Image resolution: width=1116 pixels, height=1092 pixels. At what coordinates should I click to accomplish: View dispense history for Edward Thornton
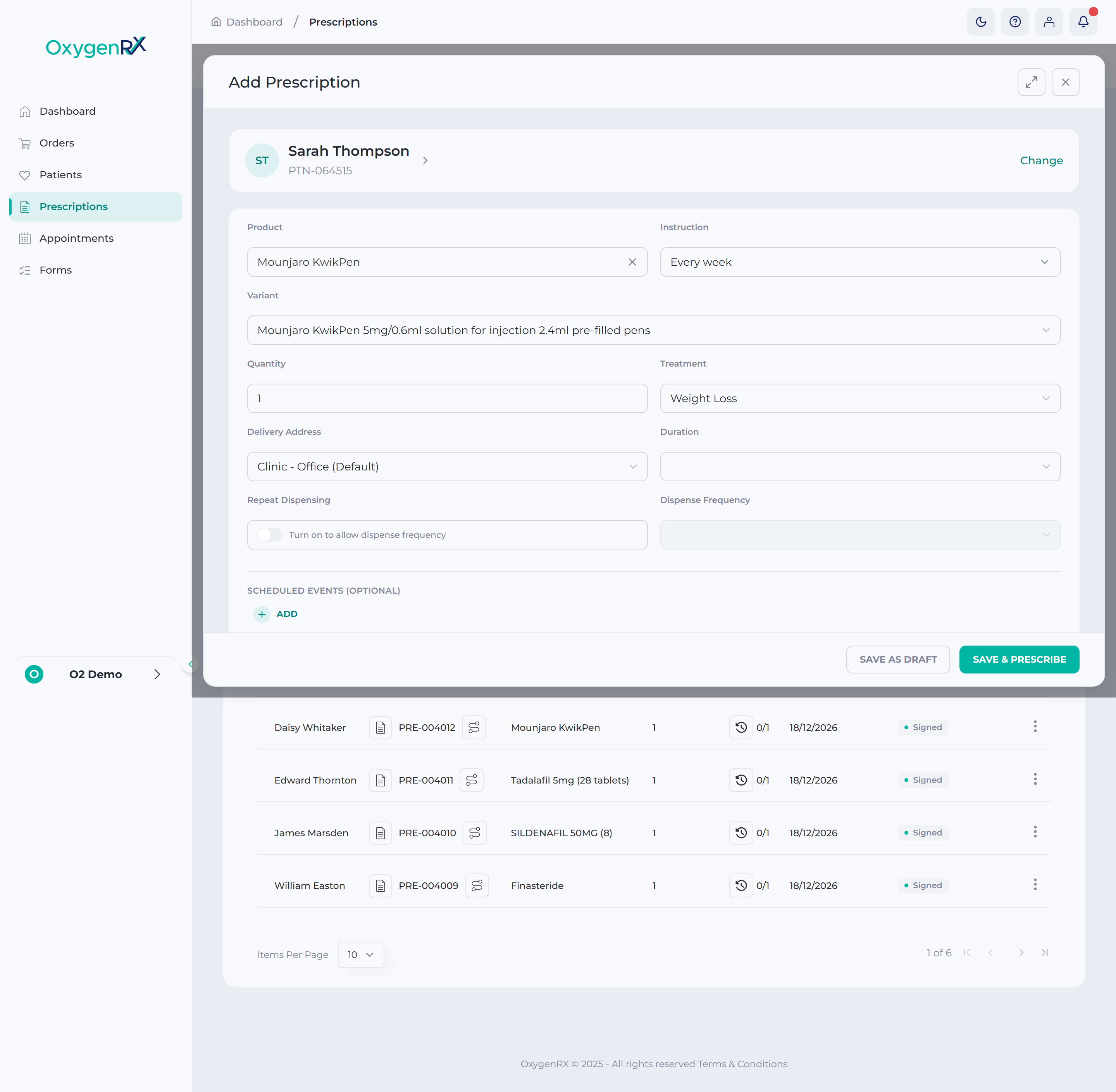click(741, 780)
